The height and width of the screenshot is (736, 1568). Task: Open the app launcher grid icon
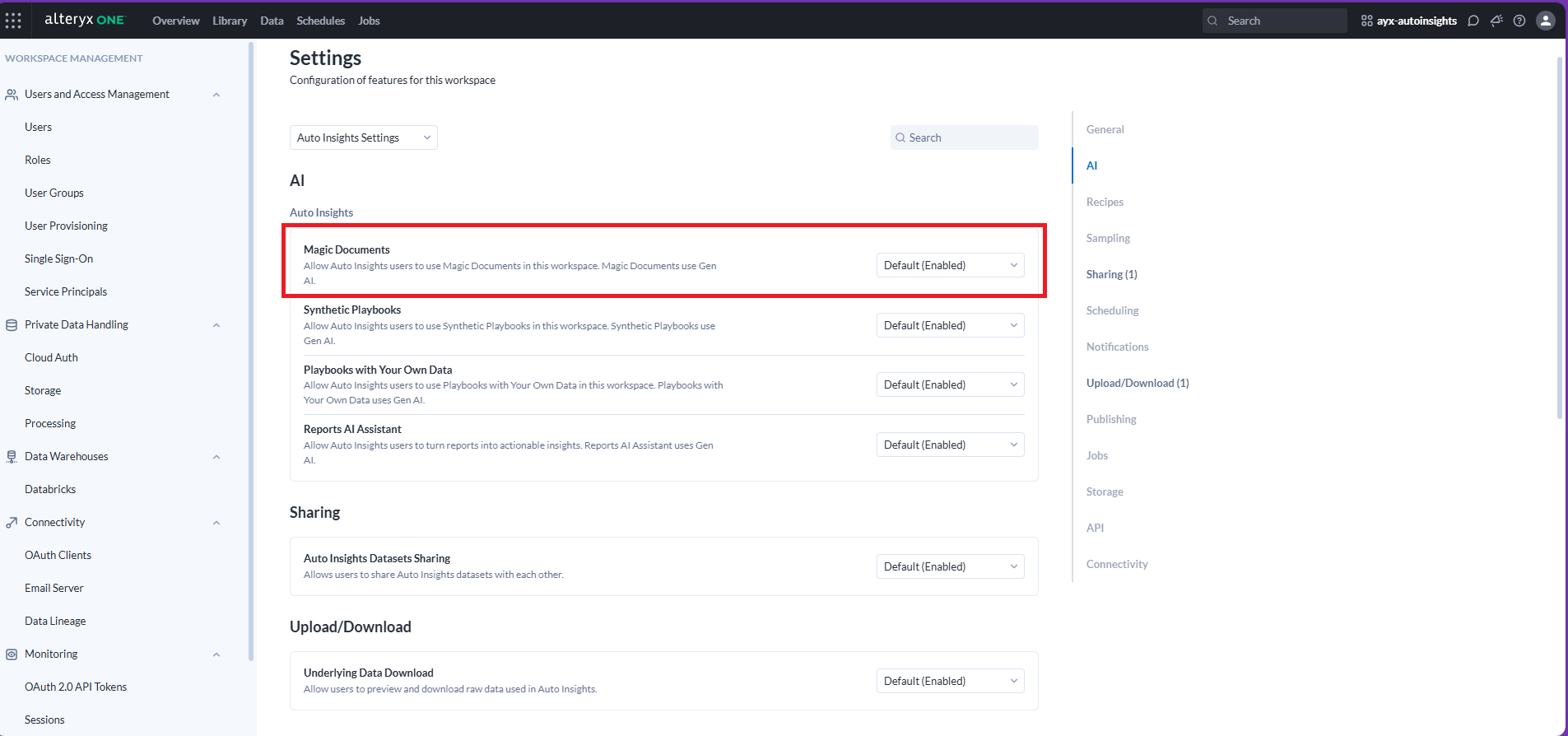point(13,21)
